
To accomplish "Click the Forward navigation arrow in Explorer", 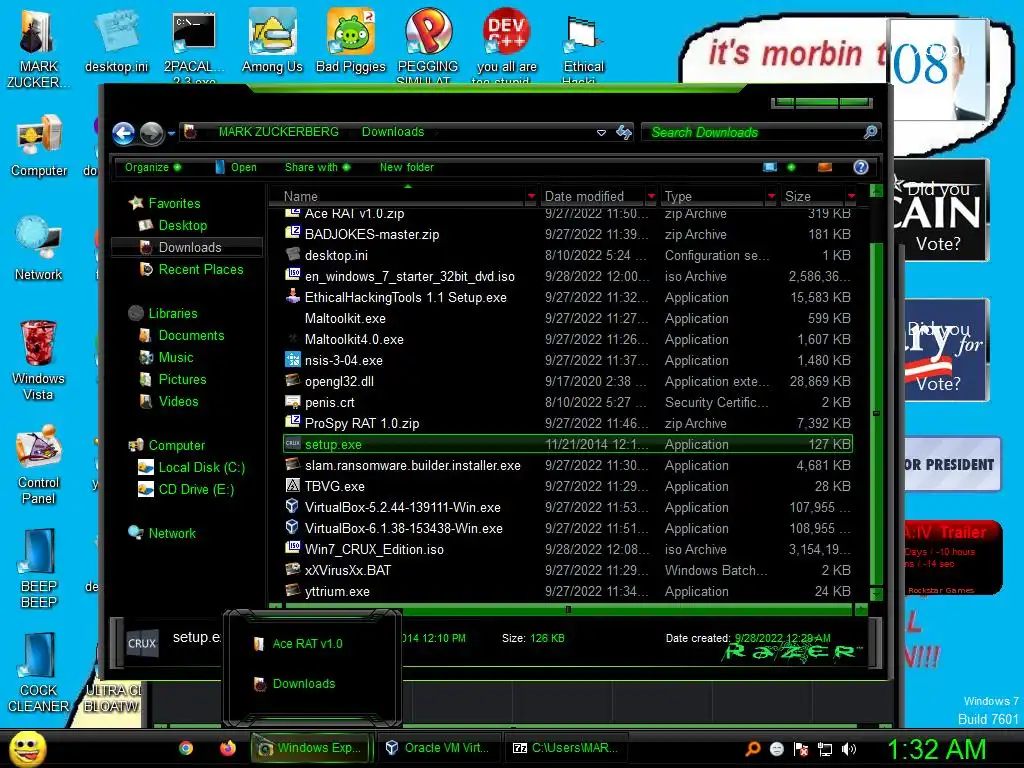I will (152, 133).
